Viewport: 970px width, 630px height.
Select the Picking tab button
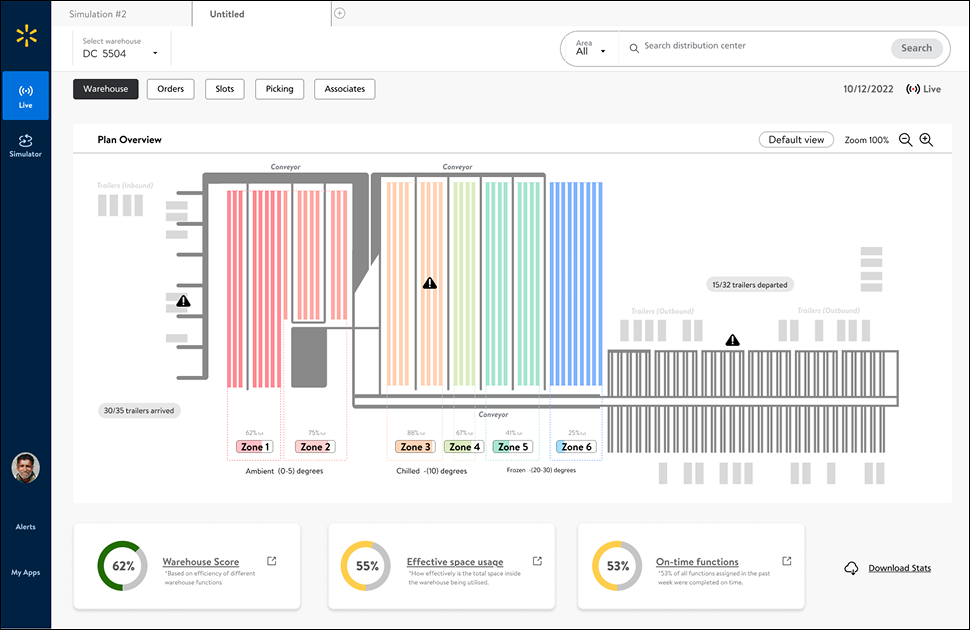point(280,89)
